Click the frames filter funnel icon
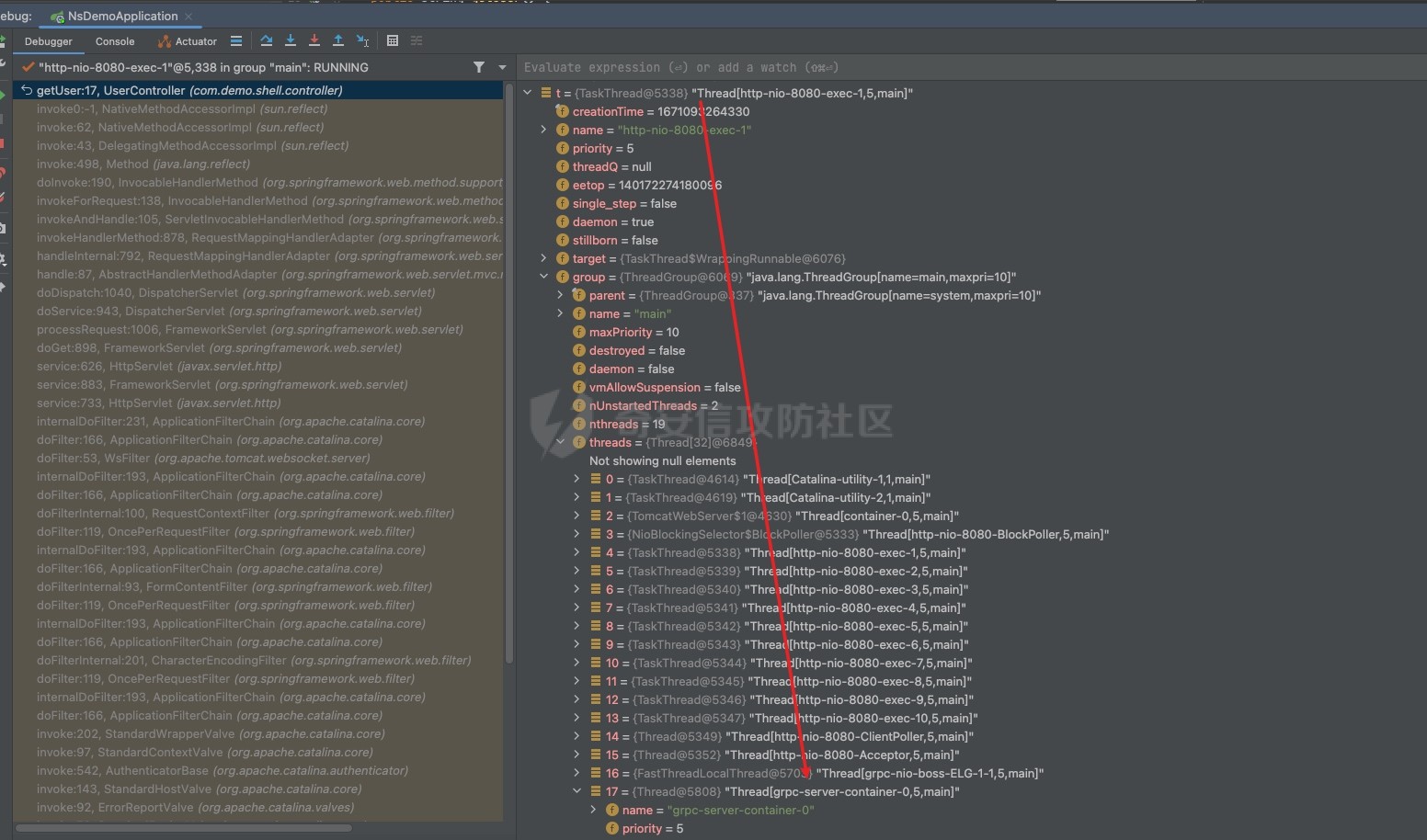 coord(478,67)
